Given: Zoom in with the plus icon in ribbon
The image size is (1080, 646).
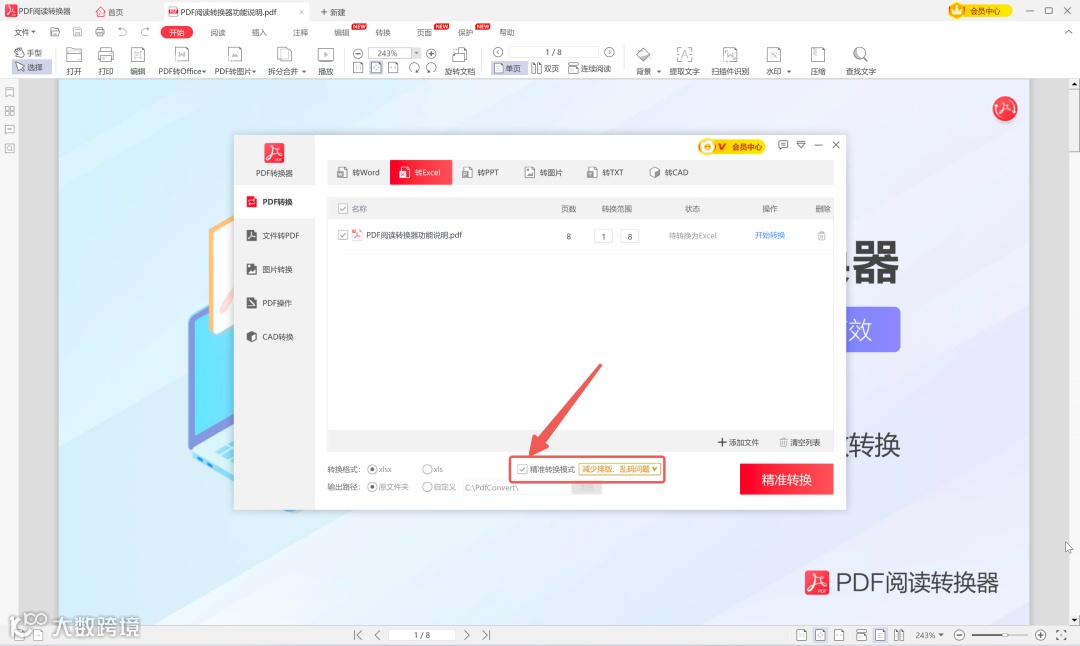Looking at the screenshot, I should pyautogui.click(x=431, y=53).
